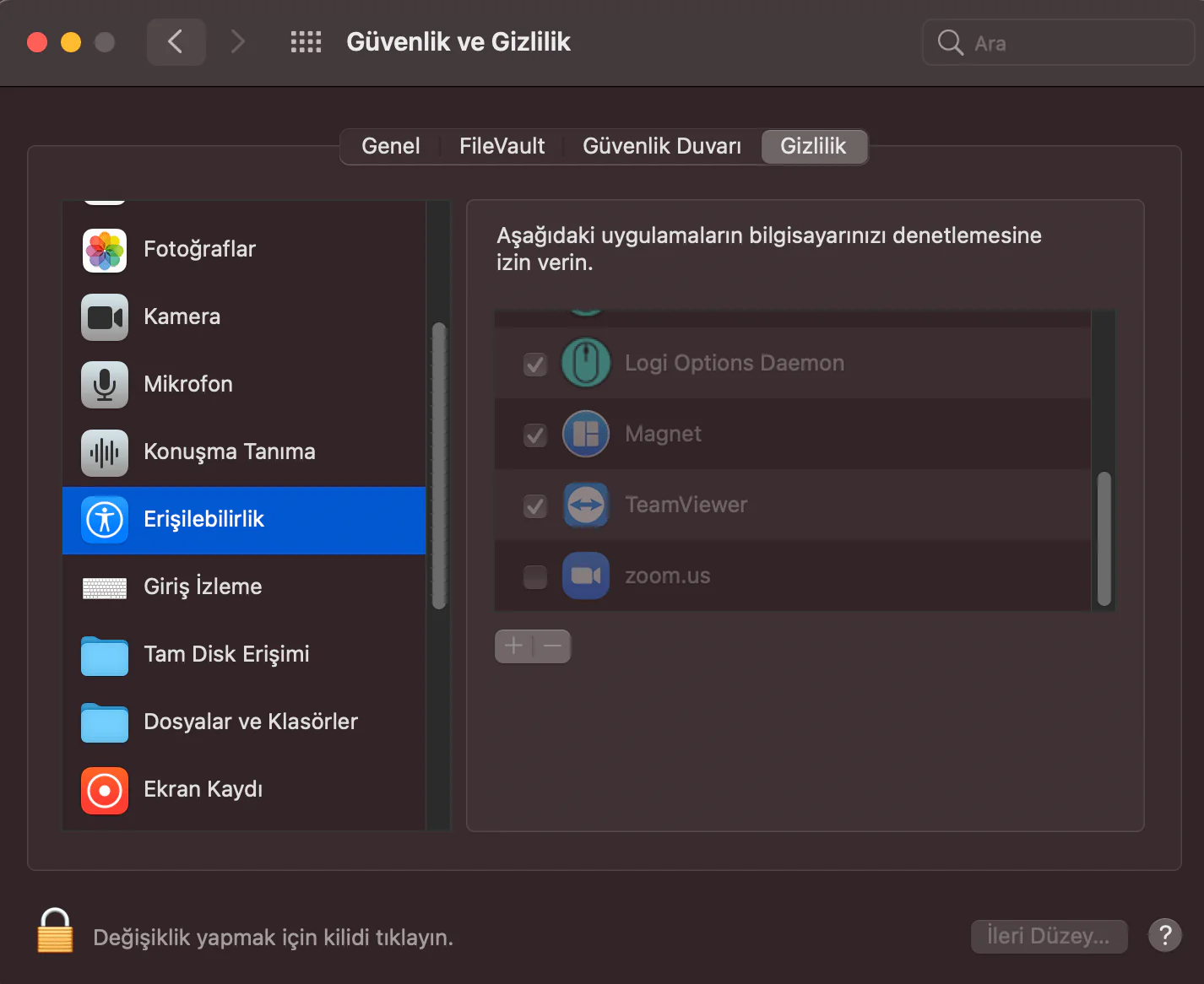Select Tam Disk Erişimi category
Image resolution: width=1204 pixels, height=984 pixels.
tap(244, 655)
